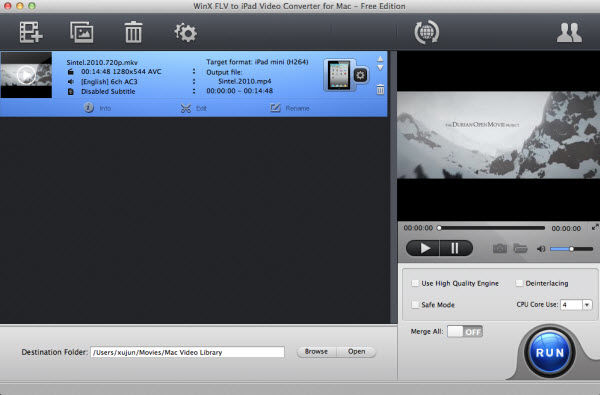Open the Edit option for Sintel video
This screenshot has width=600, height=395.
194,108
